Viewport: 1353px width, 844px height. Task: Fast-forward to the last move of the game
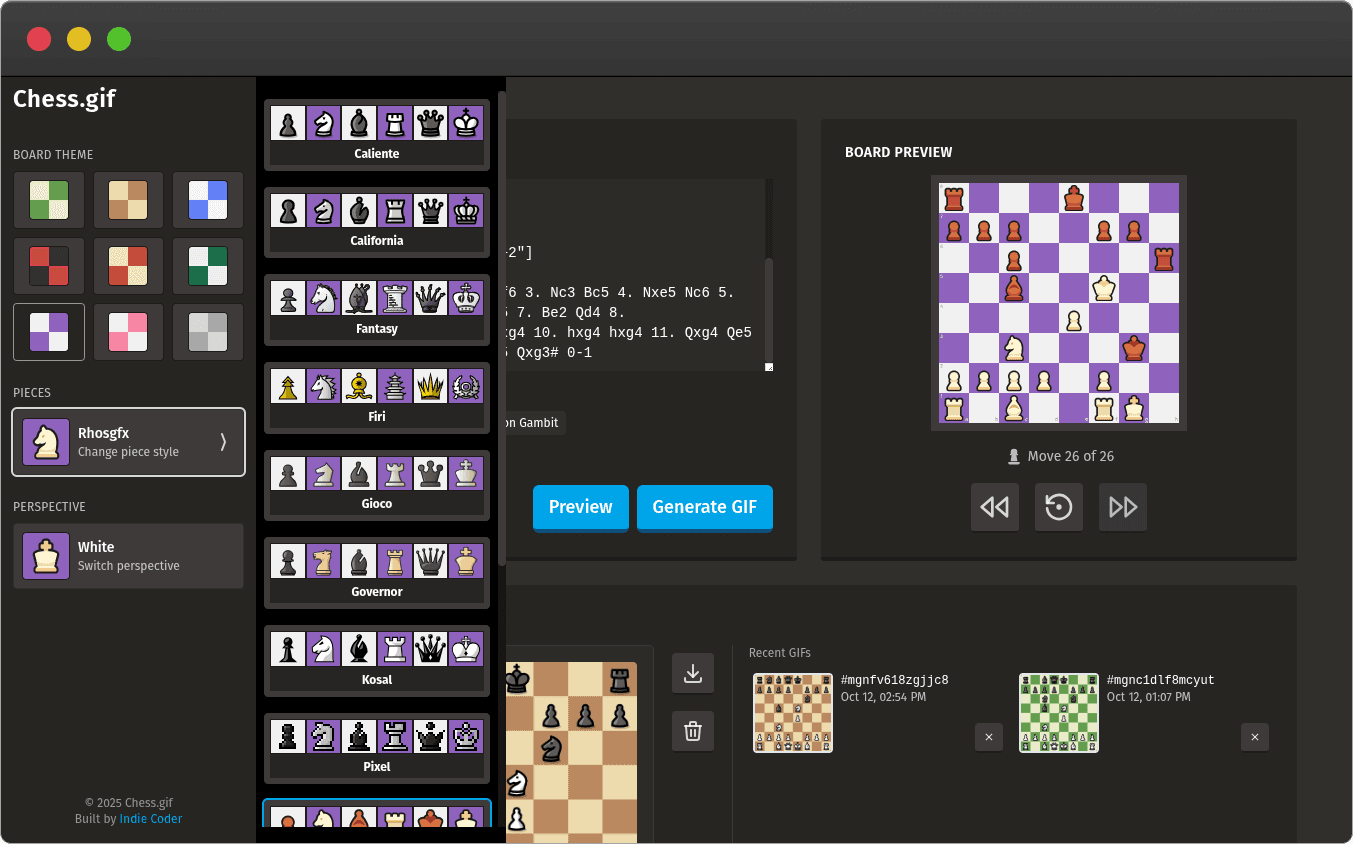click(x=1122, y=507)
